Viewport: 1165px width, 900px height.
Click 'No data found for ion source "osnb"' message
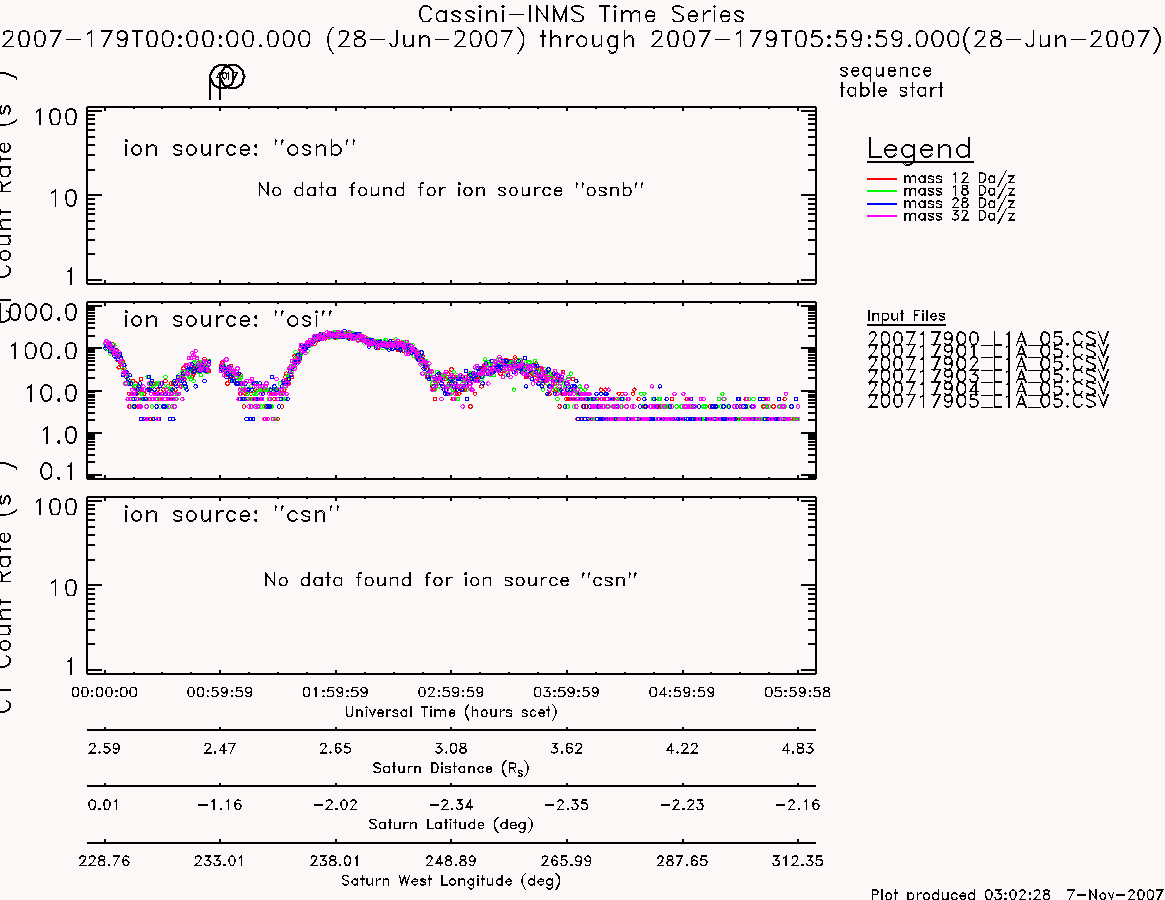pyautogui.click(x=450, y=190)
